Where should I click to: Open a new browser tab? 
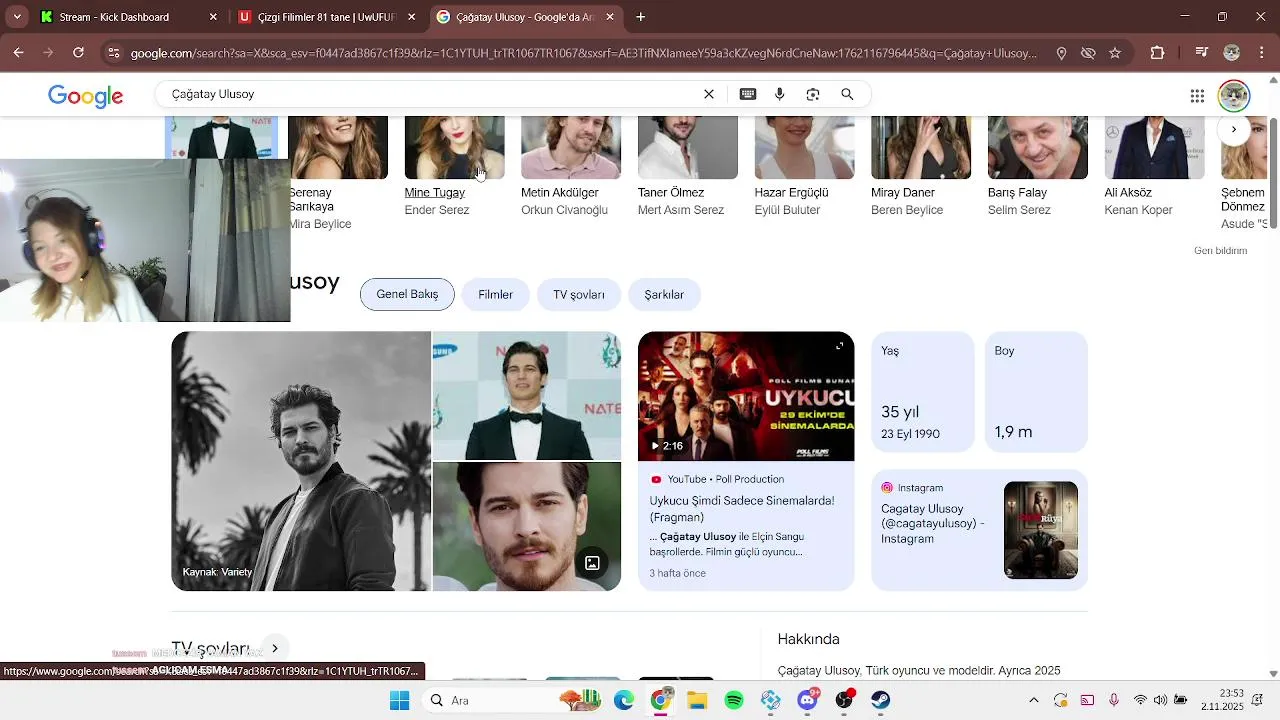click(x=641, y=17)
